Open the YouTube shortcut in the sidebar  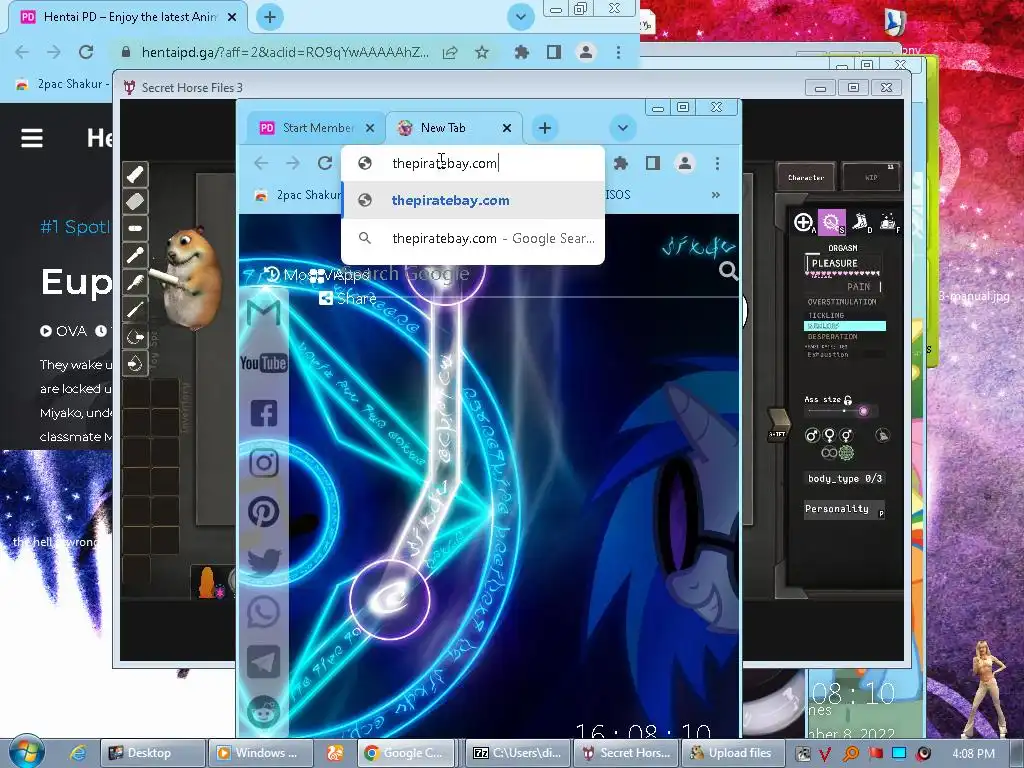[264, 363]
